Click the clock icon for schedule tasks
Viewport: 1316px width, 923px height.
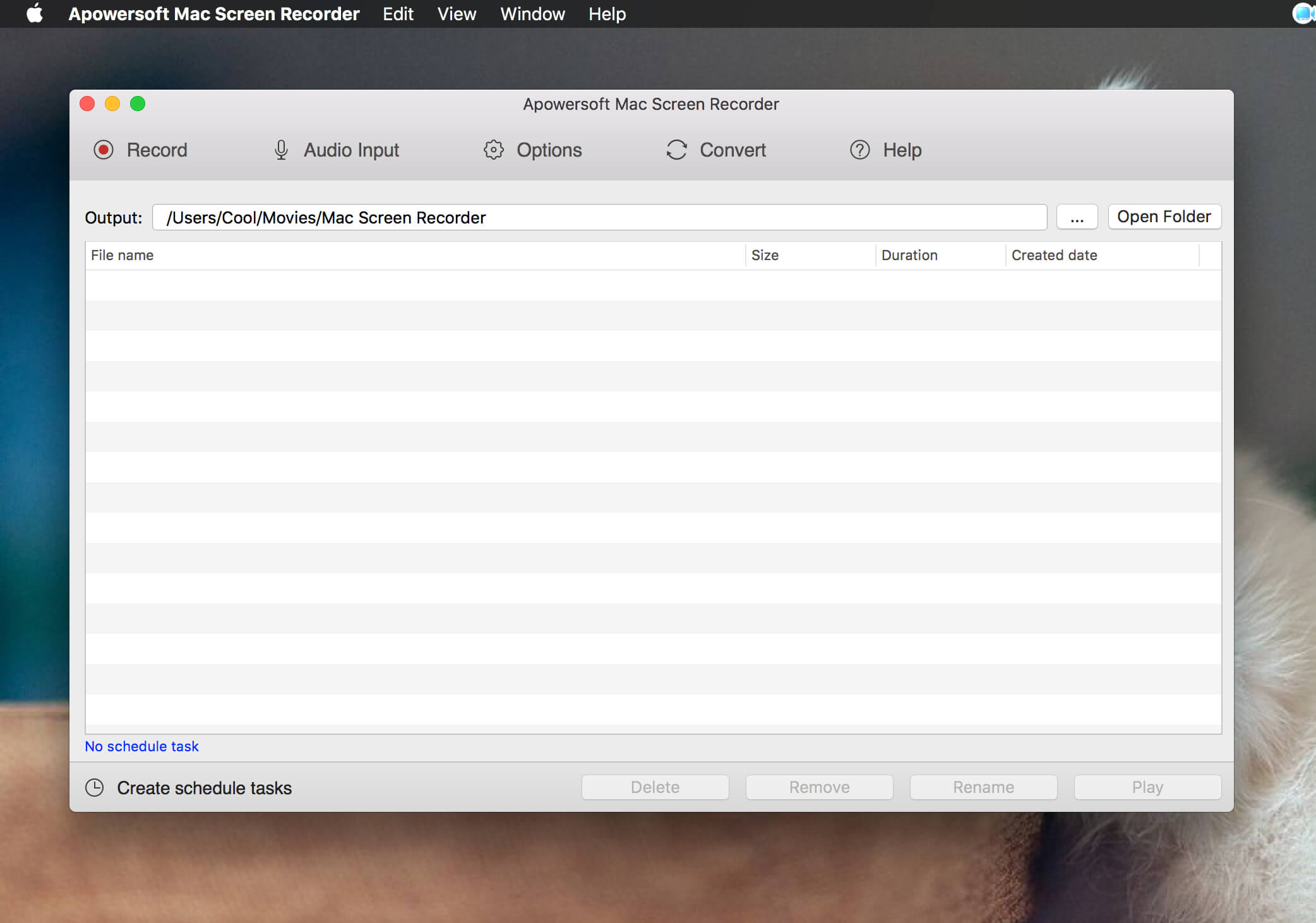(x=94, y=787)
